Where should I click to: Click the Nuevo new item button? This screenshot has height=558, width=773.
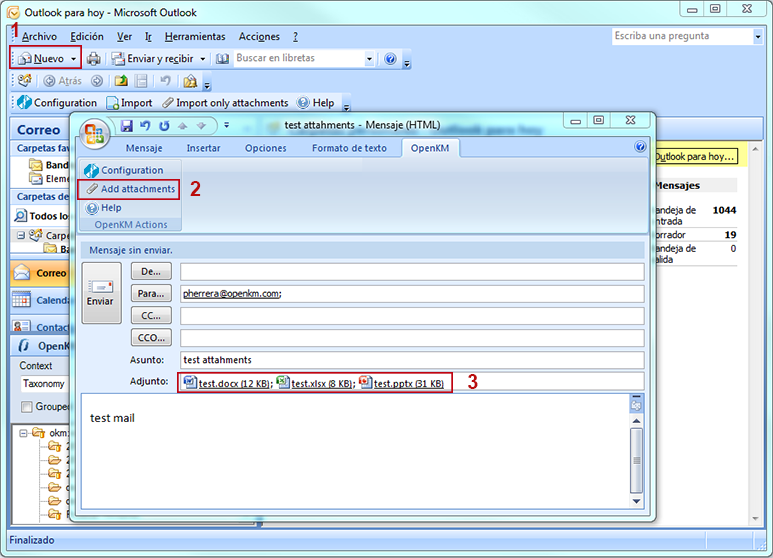coord(42,58)
